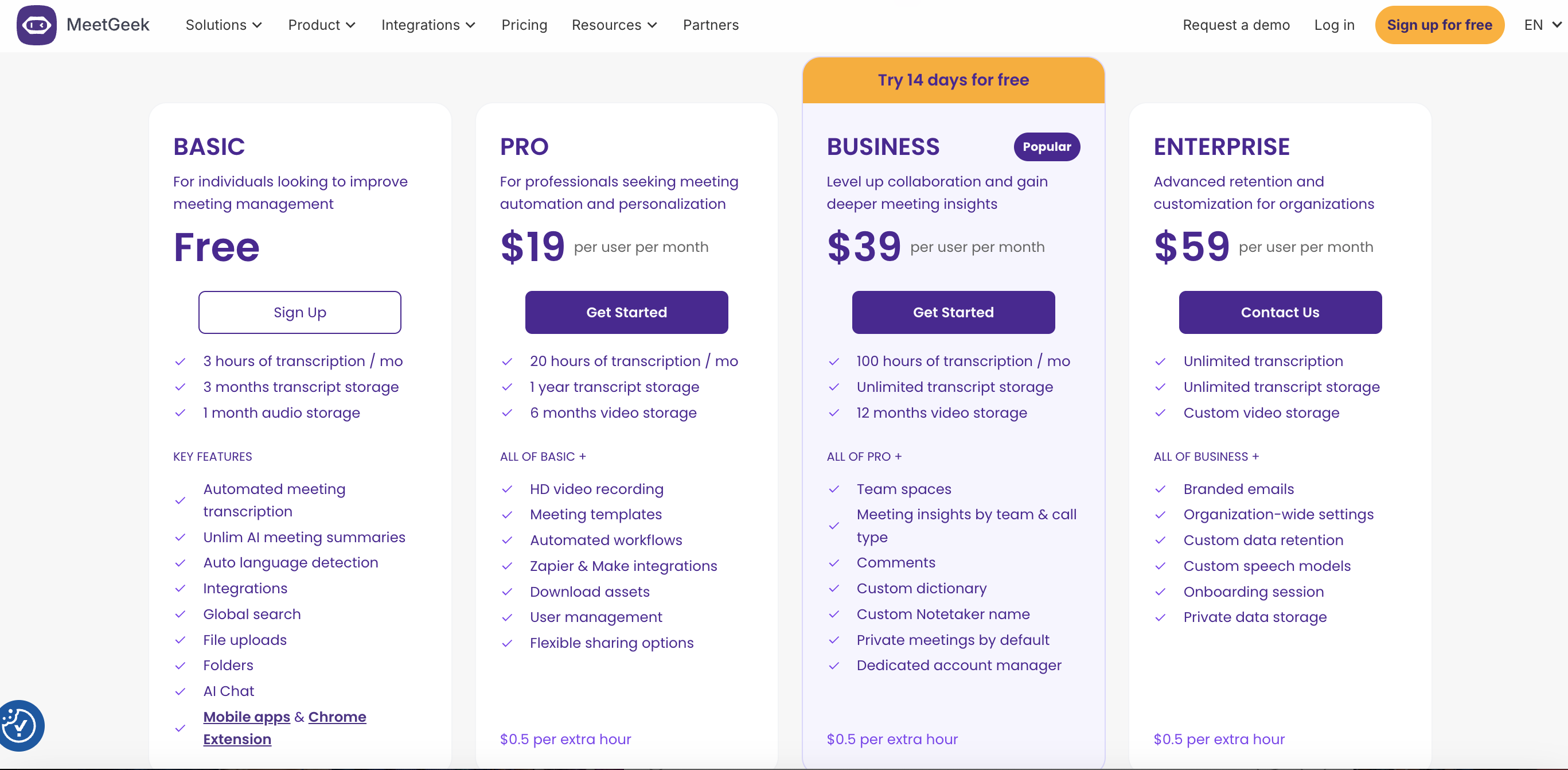The height and width of the screenshot is (770, 1568).
Task: Open the Integrations navigation menu
Action: (428, 25)
